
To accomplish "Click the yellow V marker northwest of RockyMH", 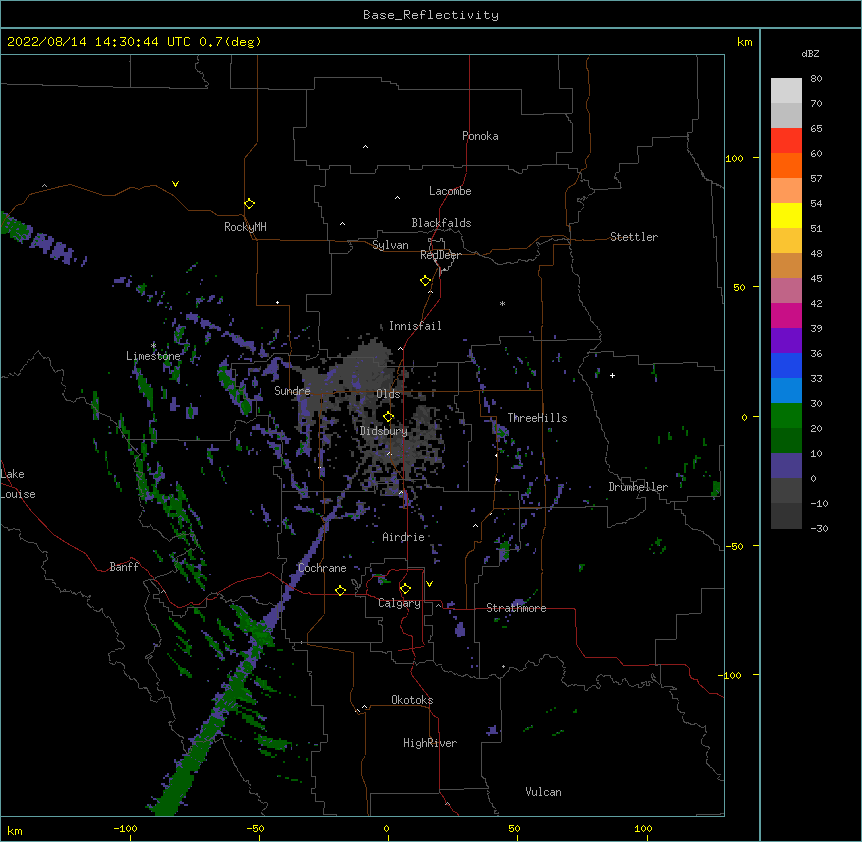I will click(x=175, y=184).
